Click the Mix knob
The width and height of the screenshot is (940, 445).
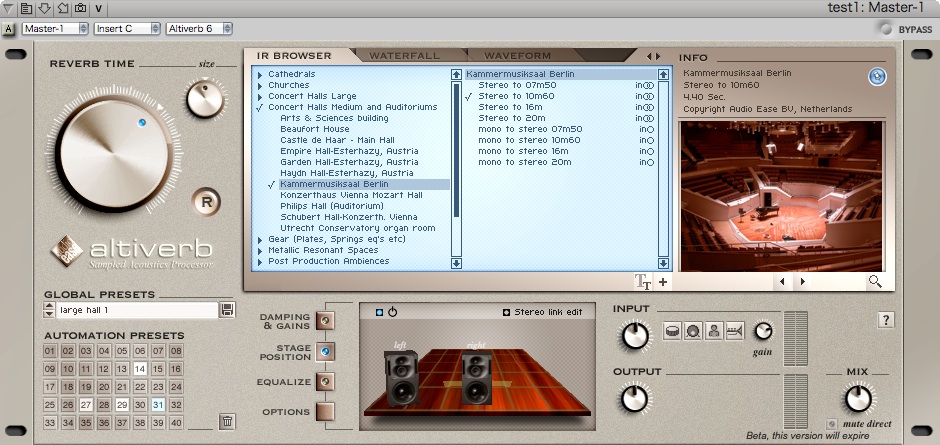click(x=858, y=399)
